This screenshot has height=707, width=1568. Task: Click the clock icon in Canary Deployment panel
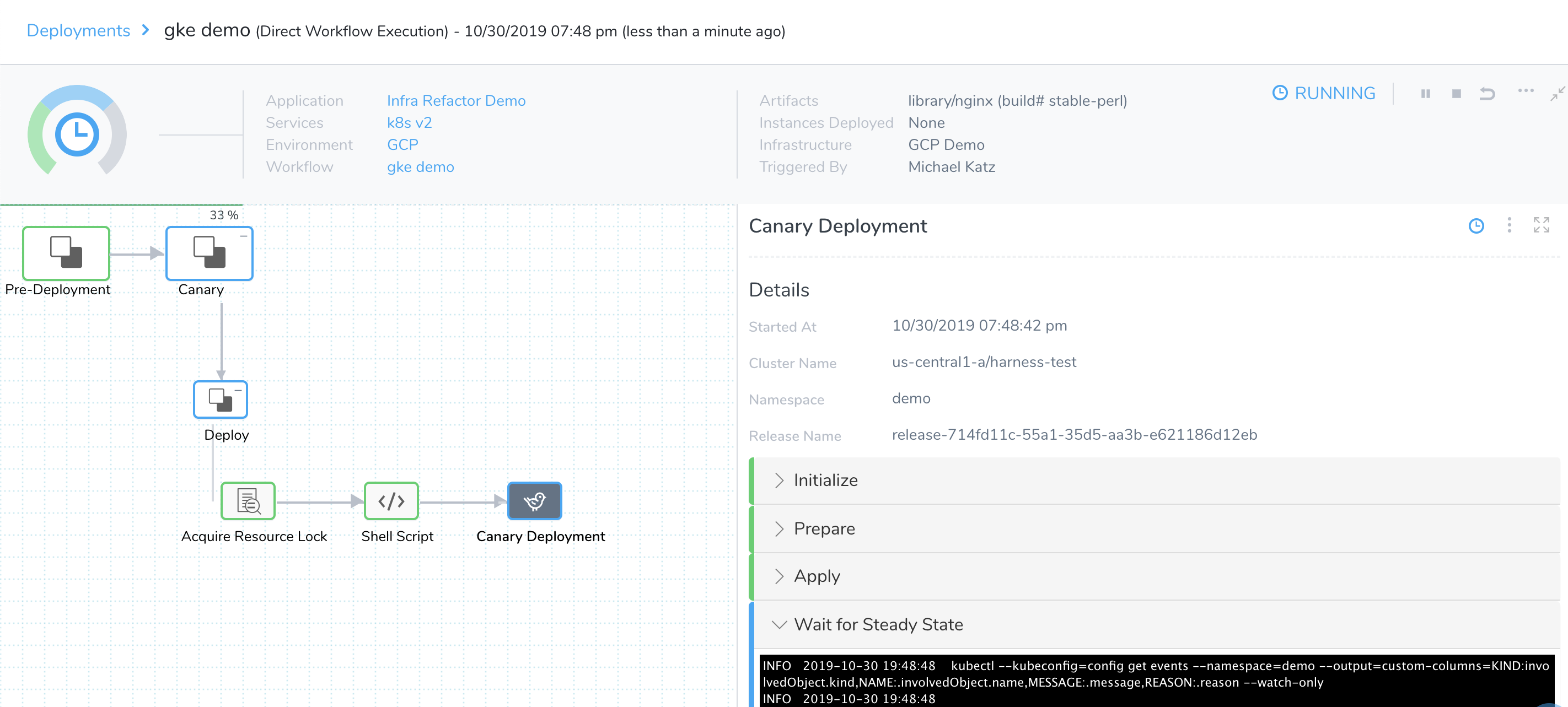[x=1476, y=226]
